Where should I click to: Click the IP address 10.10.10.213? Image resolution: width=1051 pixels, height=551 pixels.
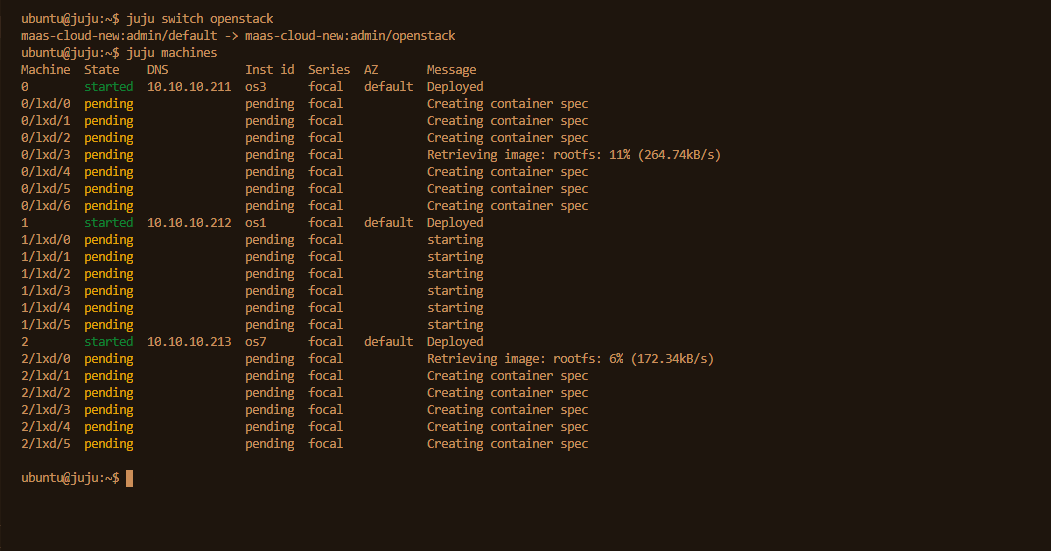click(189, 342)
